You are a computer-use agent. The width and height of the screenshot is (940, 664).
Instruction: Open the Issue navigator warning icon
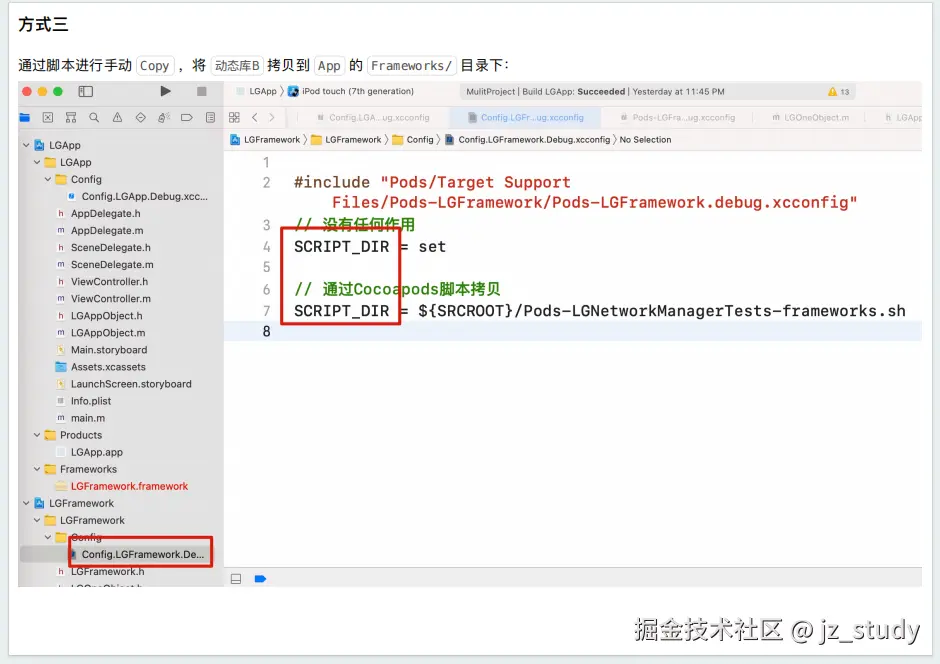118,117
